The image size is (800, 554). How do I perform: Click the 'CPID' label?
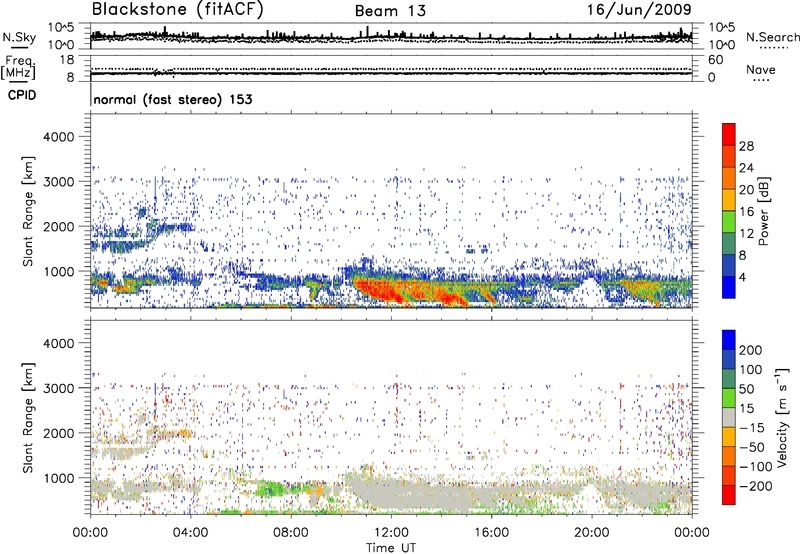pos(22,95)
